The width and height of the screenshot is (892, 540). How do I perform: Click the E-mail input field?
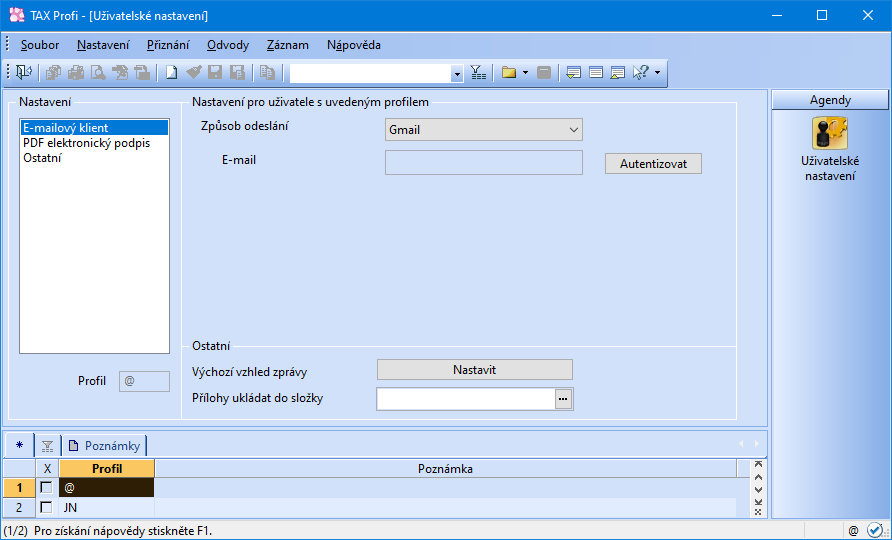pos(484,162)
